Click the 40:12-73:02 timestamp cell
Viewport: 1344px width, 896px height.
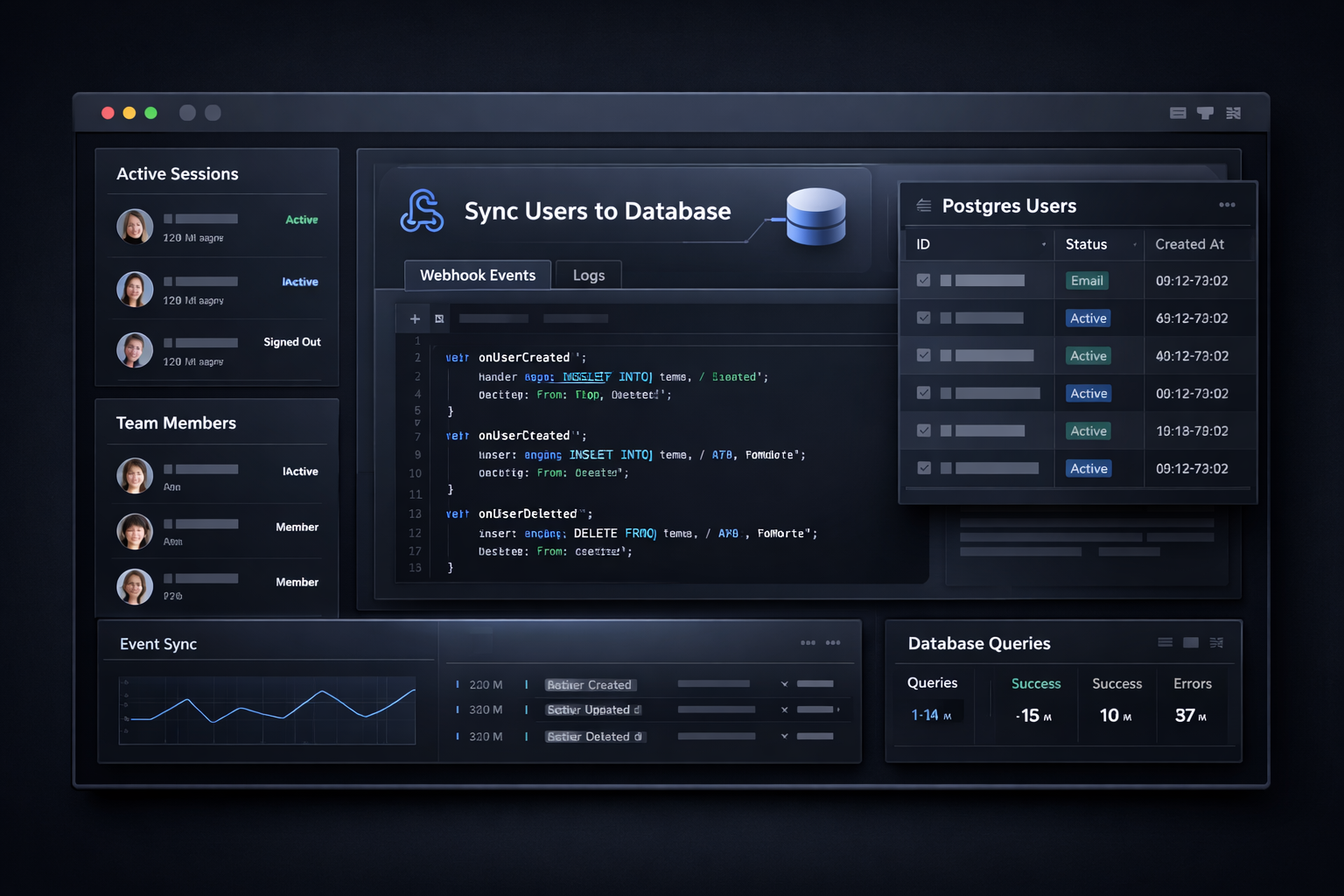tap(1192, 355)
